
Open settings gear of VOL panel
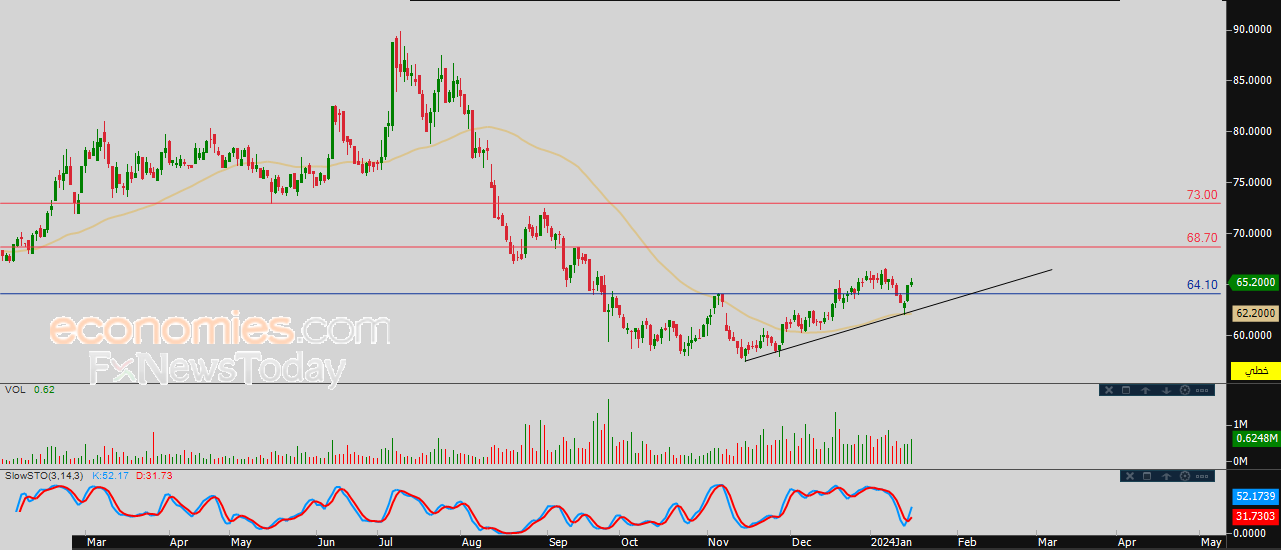click(1185, 390)
